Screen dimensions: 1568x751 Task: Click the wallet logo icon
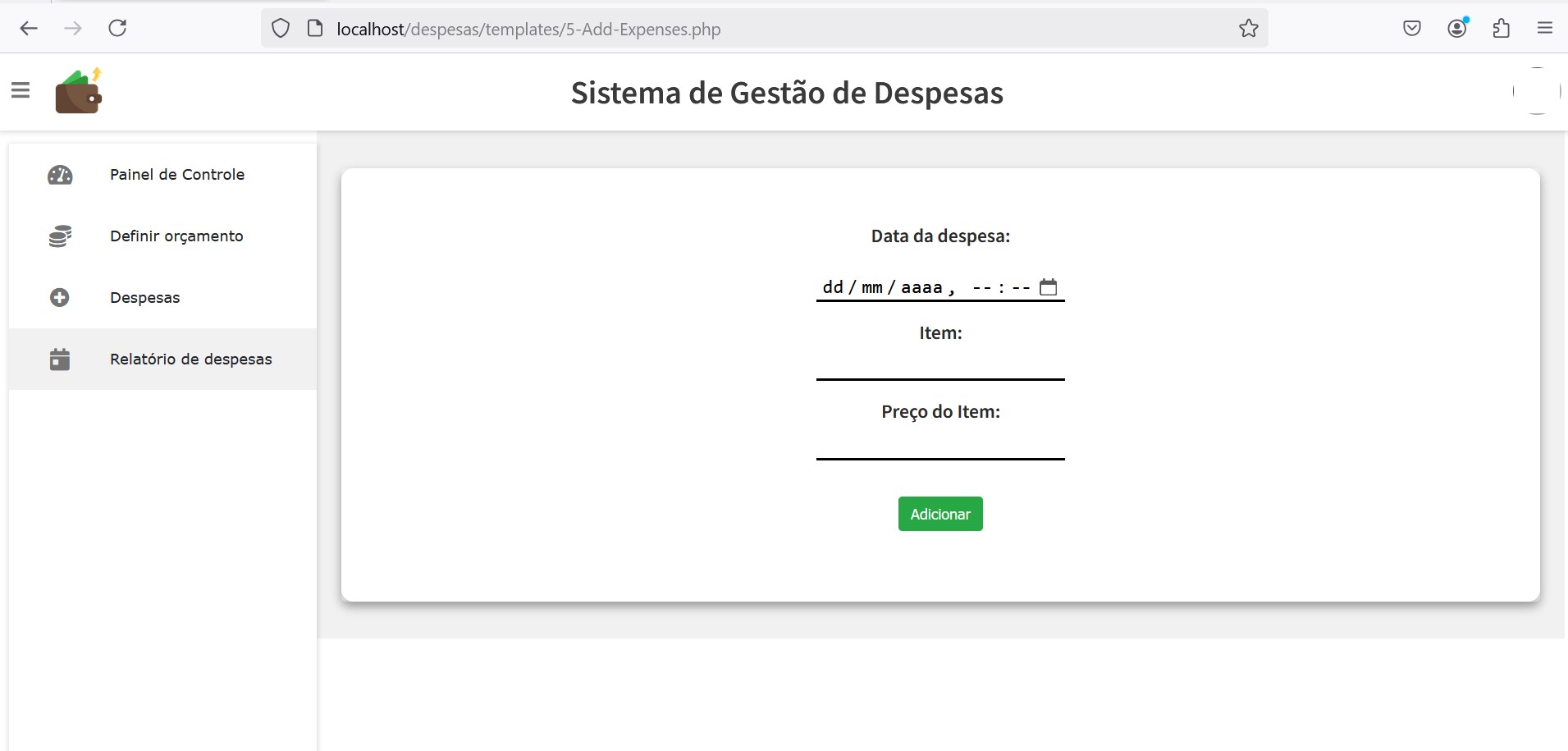(78, 91)
